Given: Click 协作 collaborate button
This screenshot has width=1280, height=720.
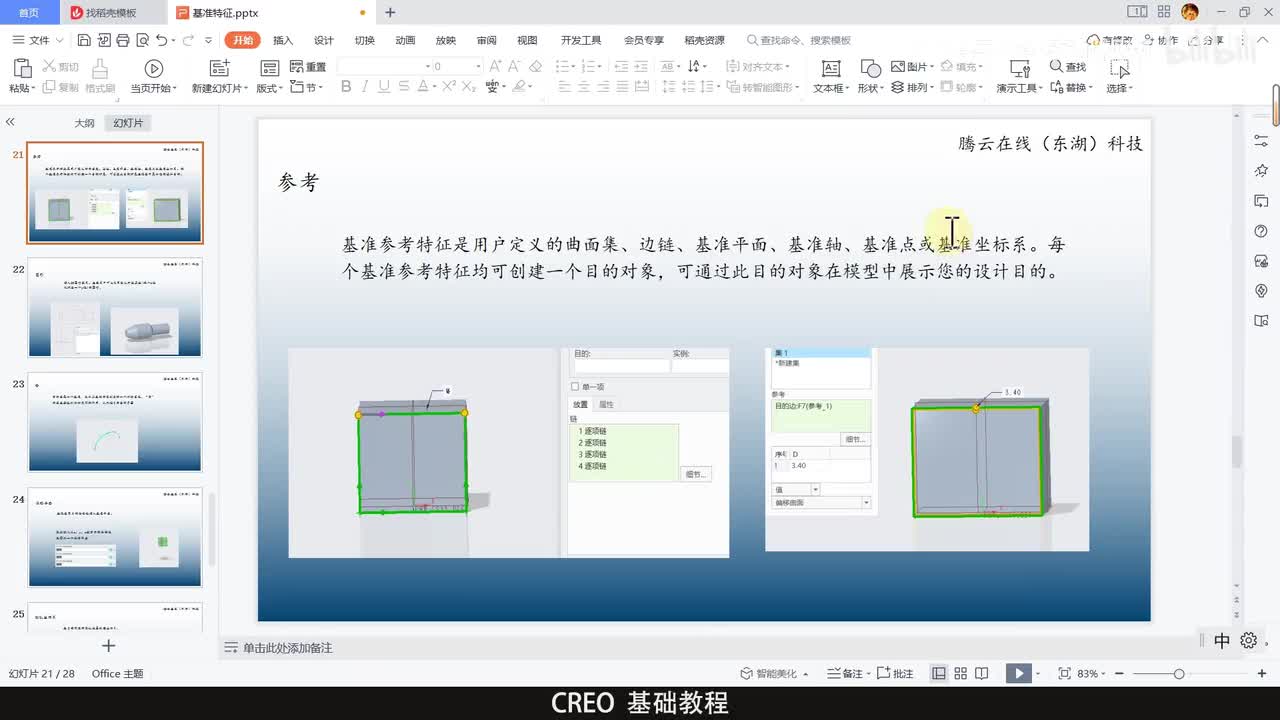Looking at the screenshot, I should [x=1160, y=40].
